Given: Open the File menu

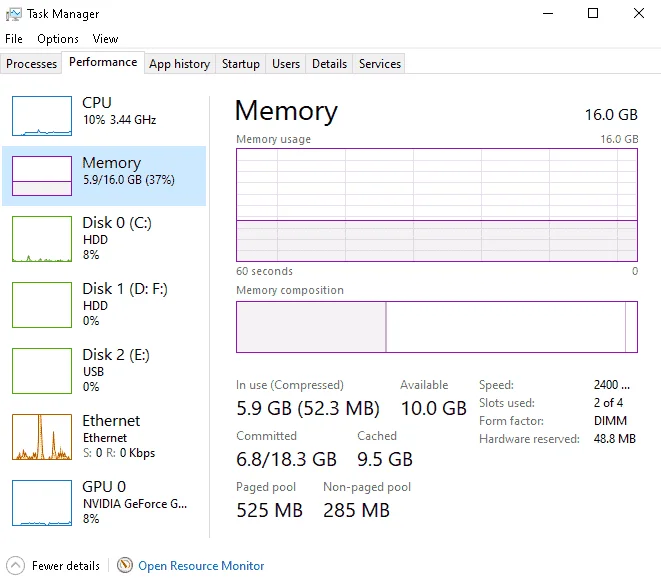Looking at the screenshot, I should click(14, 39).
